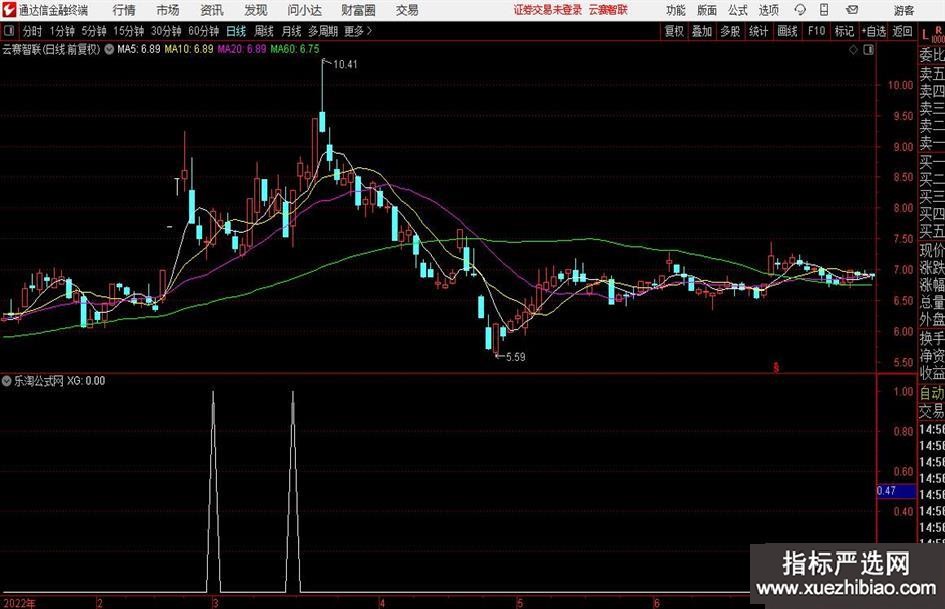The width and height of the screenshot is (945, 609).
Task: Switch to the 1分钟 period tab
Action: (x=62, y=31)
